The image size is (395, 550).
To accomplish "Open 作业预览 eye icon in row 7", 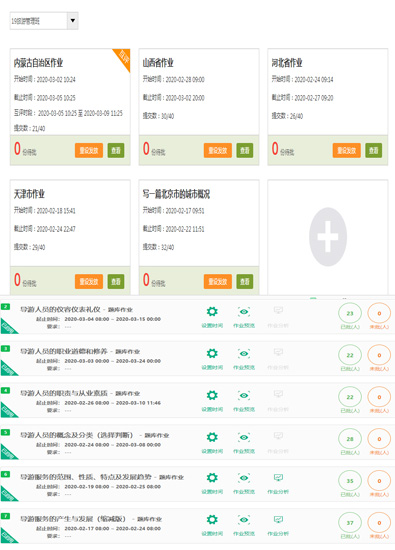I will coord(244,519).
